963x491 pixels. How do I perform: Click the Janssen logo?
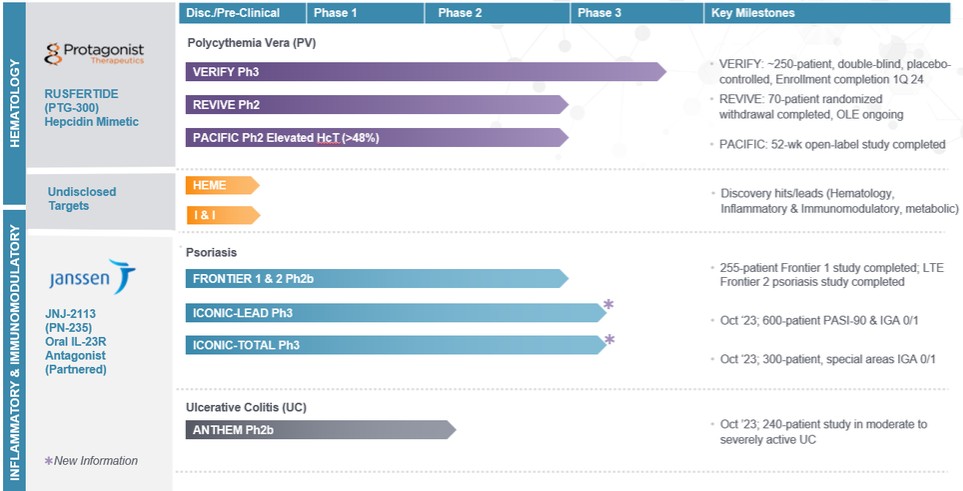(93, 277)
